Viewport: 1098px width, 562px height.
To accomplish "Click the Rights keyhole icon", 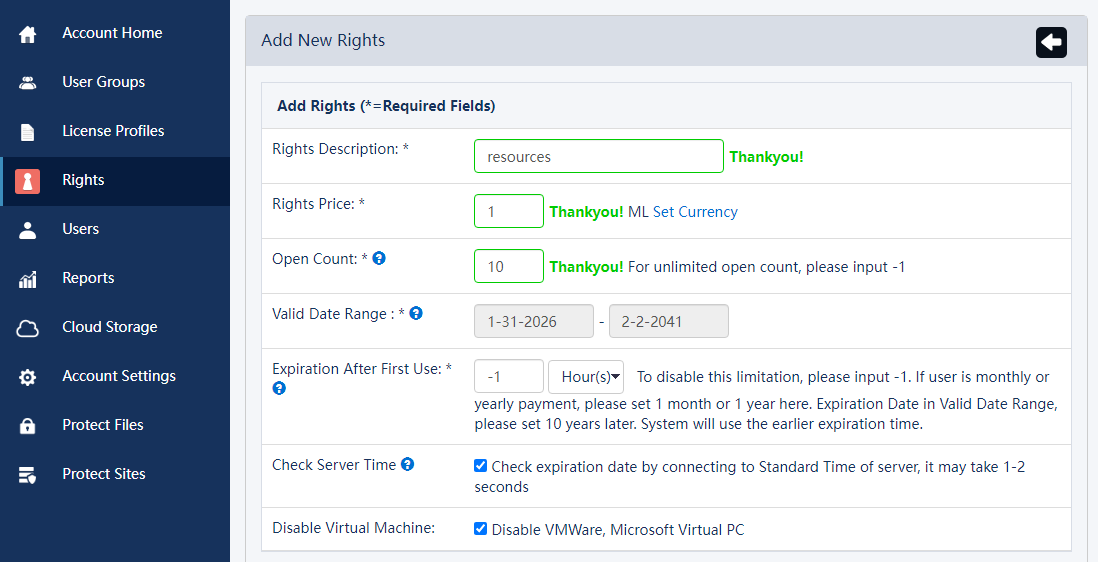I will click(x=28, y=181).
